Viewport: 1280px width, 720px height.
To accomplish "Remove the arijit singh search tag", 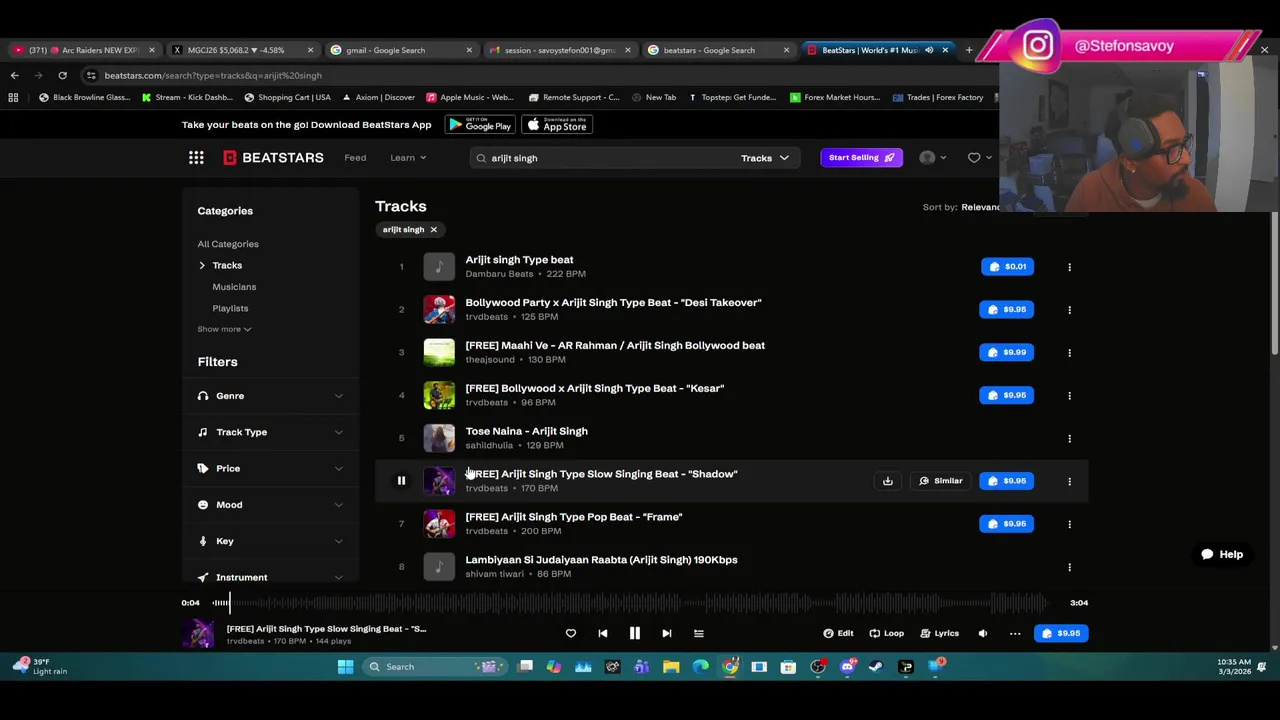I will [433, 230].
